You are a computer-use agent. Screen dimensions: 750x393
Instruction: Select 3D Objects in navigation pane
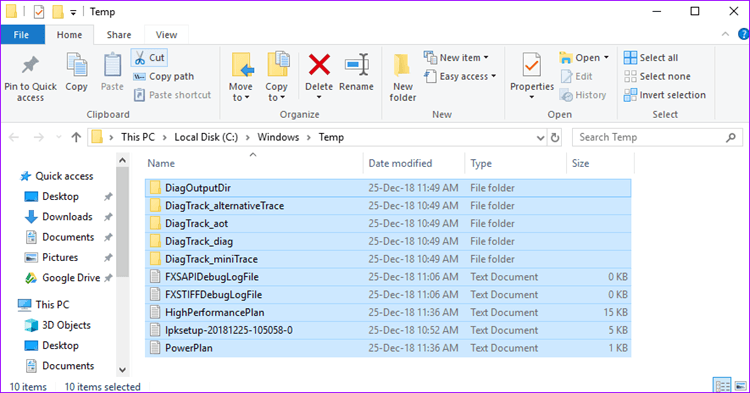click(57, 325)
